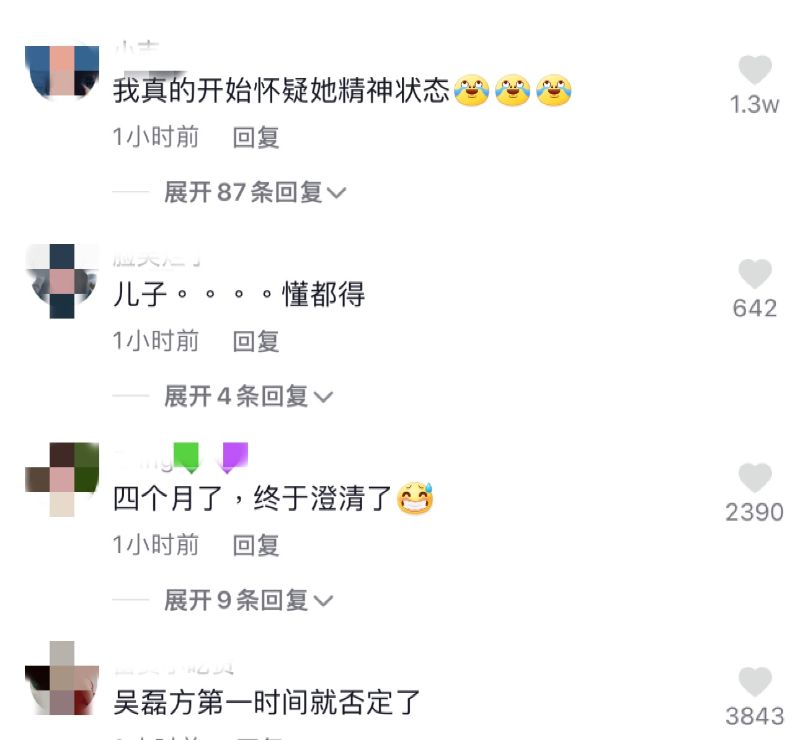Open username above 我真的开始怀疑 comment
The width and height of the screenshot is (800, 740).
pos(137,48)
